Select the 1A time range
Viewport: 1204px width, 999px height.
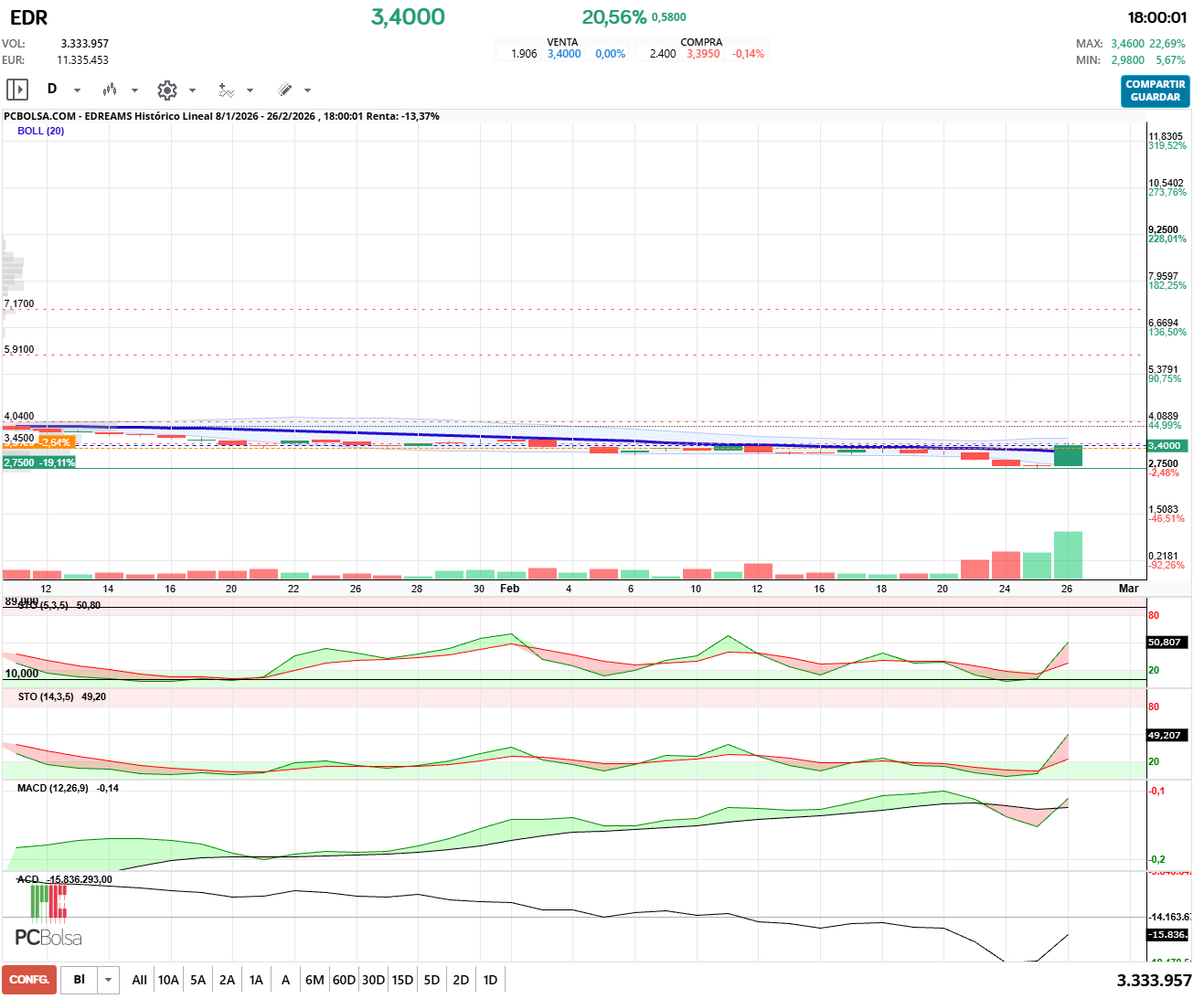(256, 980)
